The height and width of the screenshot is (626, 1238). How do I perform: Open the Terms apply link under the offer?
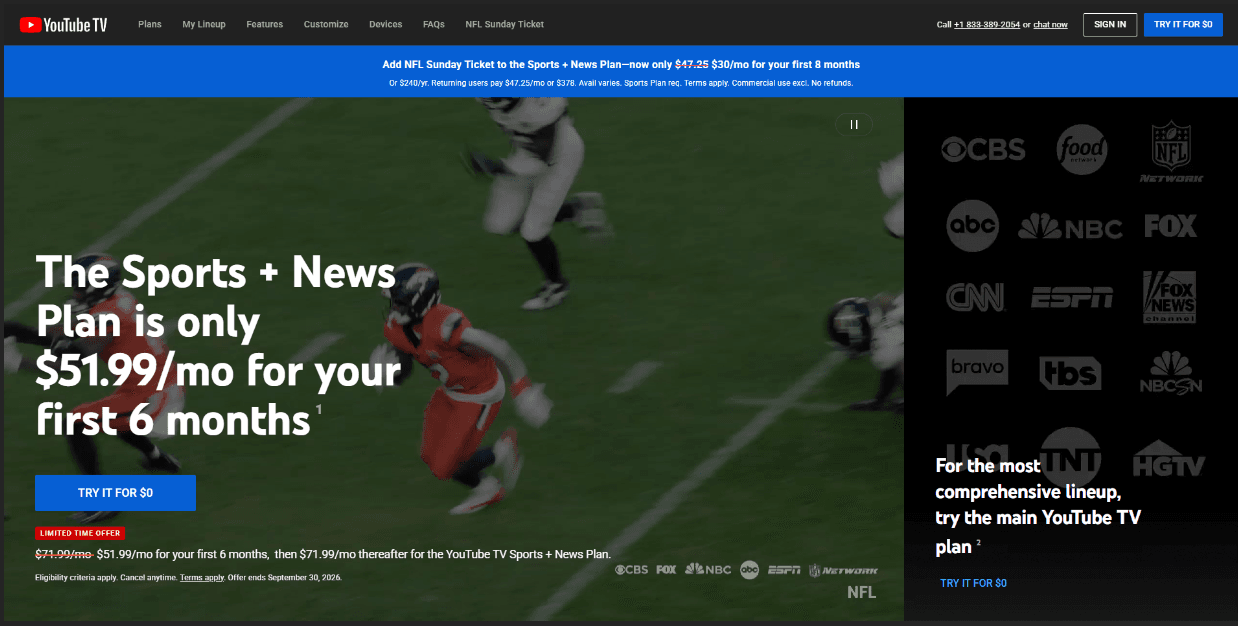coord(202,578)
